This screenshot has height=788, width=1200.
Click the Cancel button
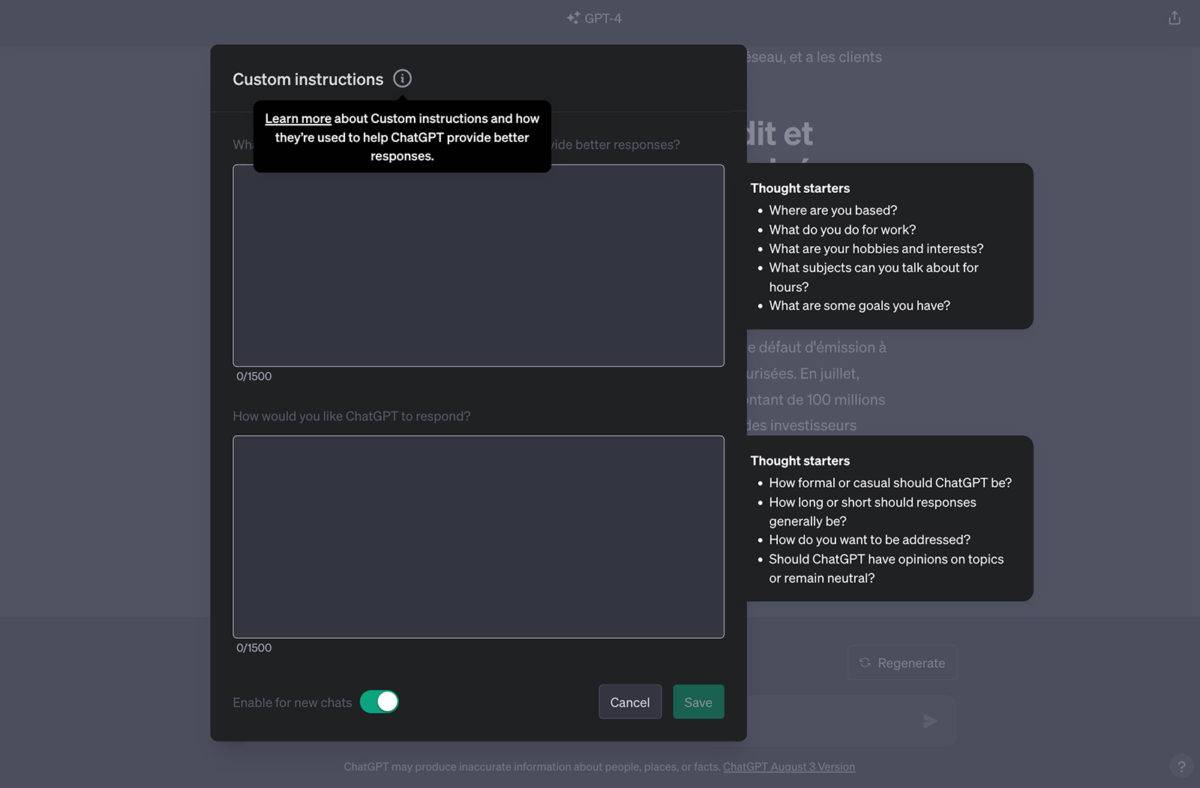[630, 702]
